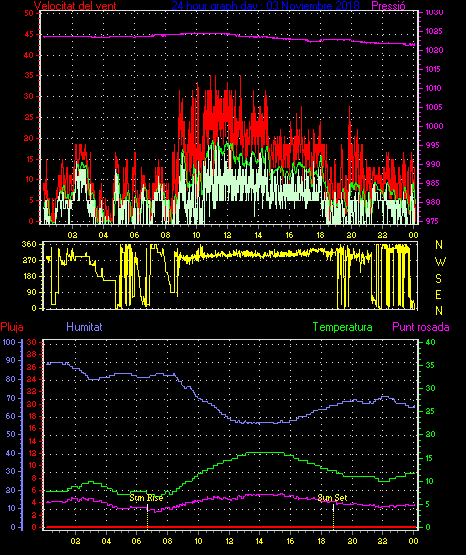Click the '40' green temperature axis value

pyautogui.click(x=430, y=342)
